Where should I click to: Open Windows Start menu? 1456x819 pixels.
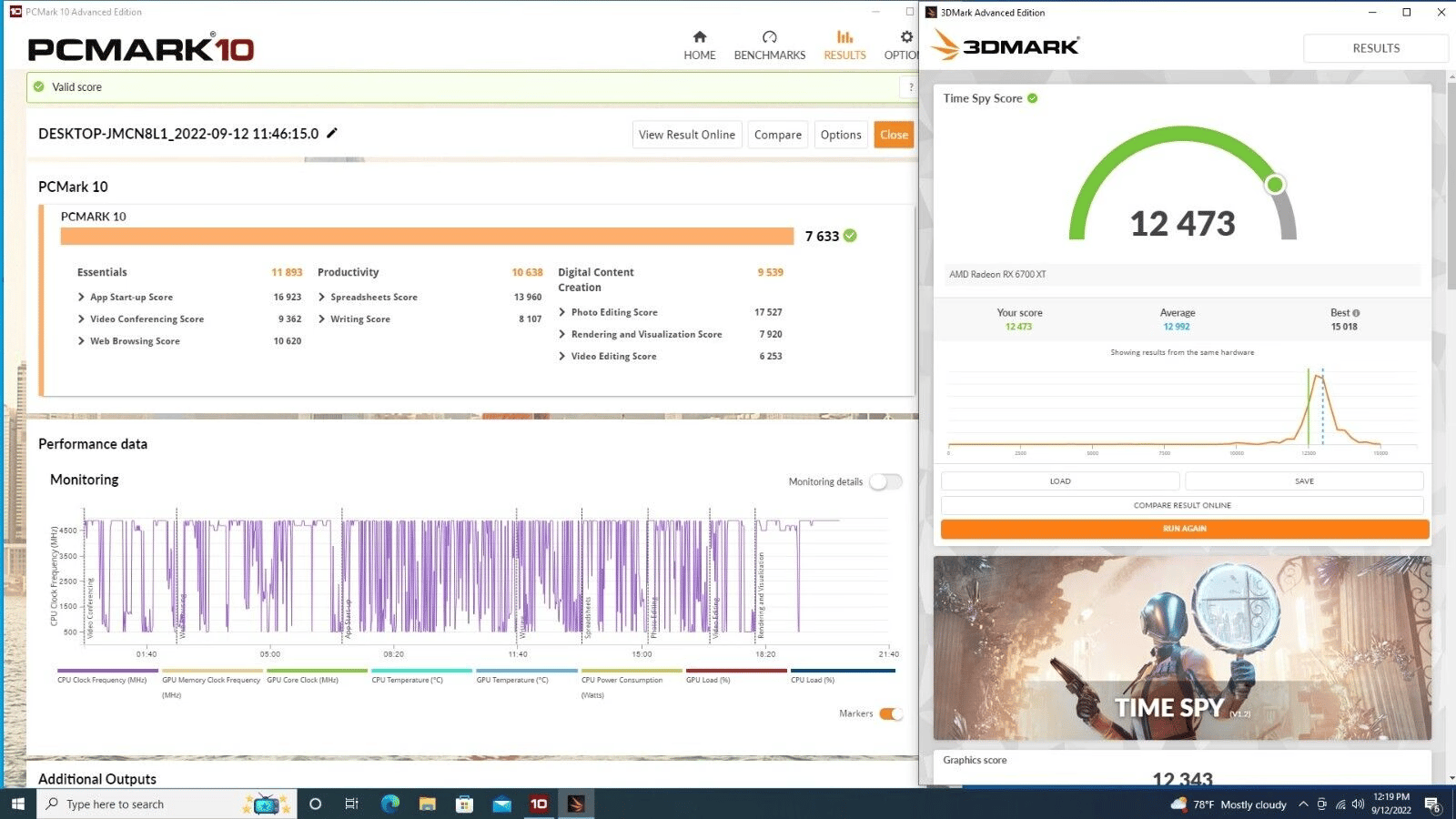click(x=18, y=804)
